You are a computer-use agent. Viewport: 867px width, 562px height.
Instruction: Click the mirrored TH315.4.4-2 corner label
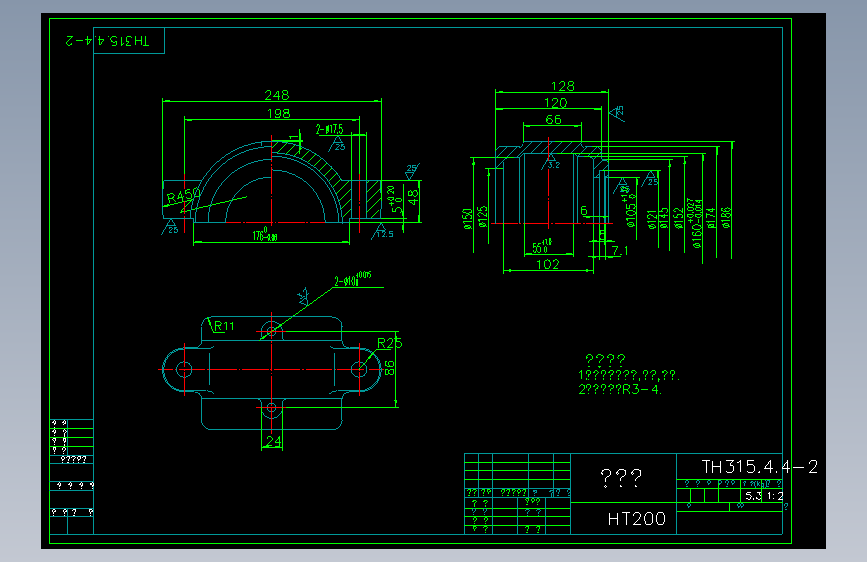[107, 41]
